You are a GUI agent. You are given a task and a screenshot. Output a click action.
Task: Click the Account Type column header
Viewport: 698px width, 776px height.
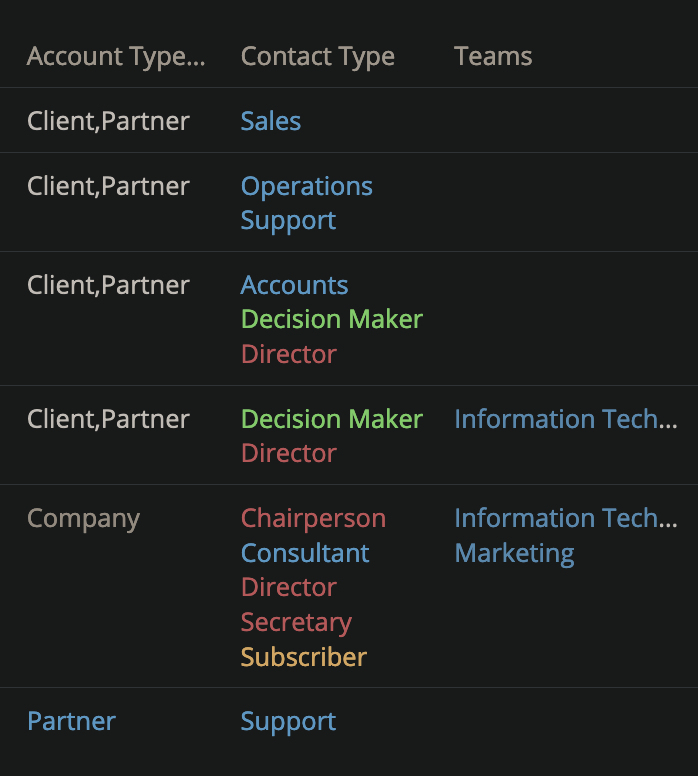(115, 57)
